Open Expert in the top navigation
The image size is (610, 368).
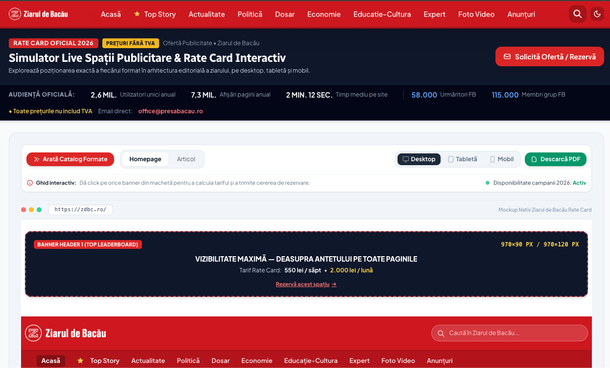(434, 14)
